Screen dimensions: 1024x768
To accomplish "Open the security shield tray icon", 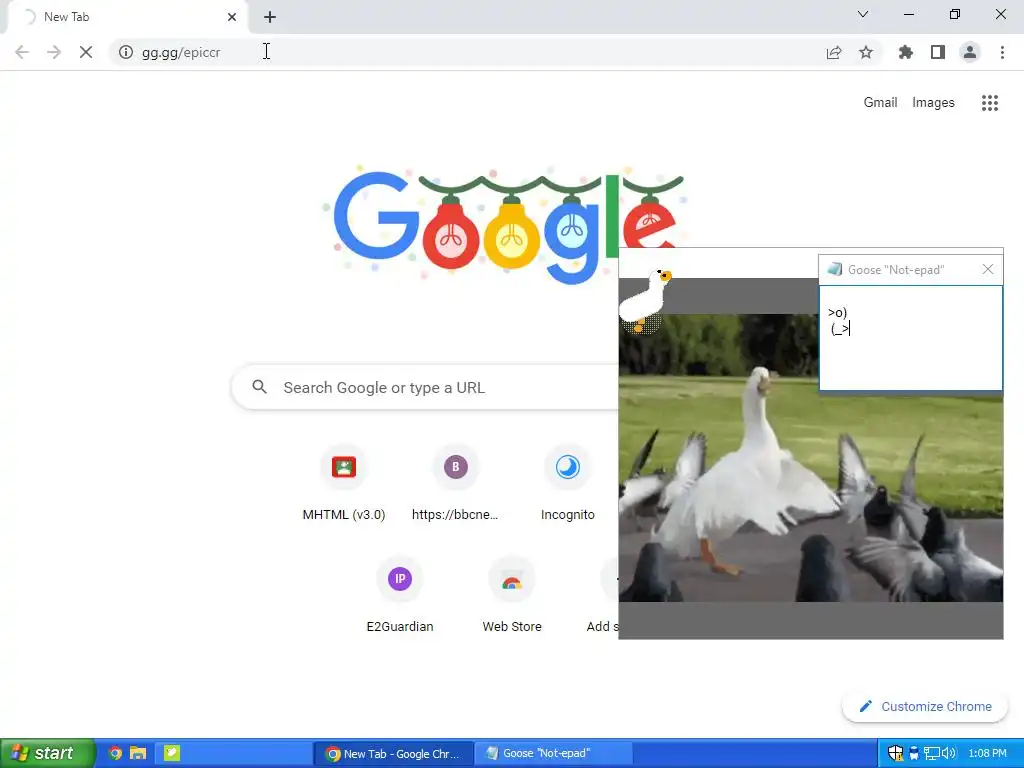I will [x=895, y=753].
